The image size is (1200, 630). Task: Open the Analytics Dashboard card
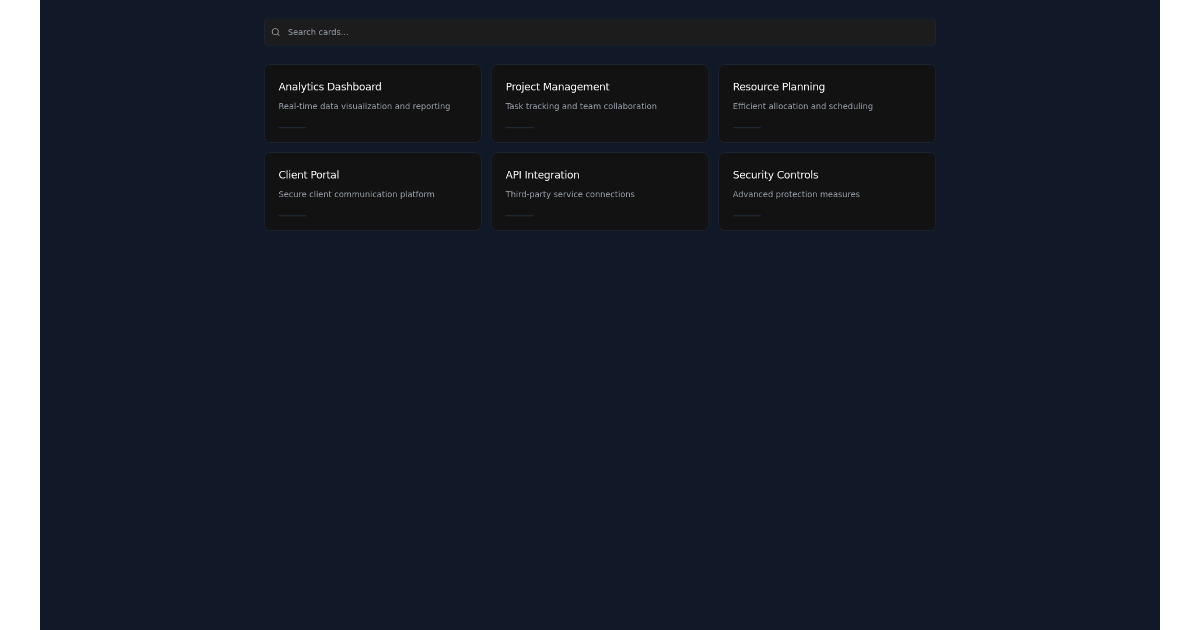click(372, 103)
